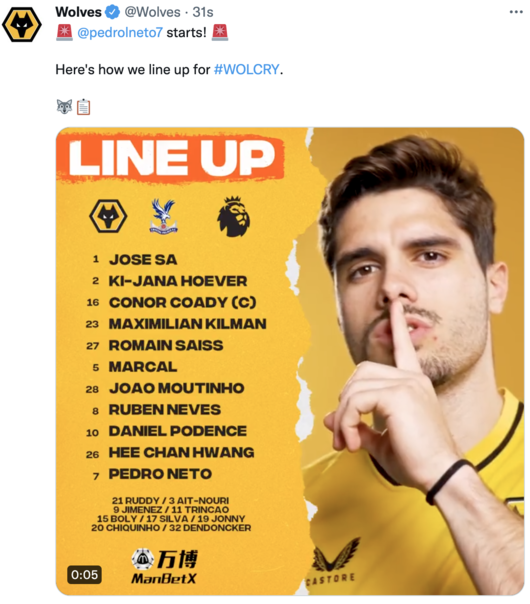
Task: Click the clipboard emoji in tweet
Action: click(x=83, y=107)
